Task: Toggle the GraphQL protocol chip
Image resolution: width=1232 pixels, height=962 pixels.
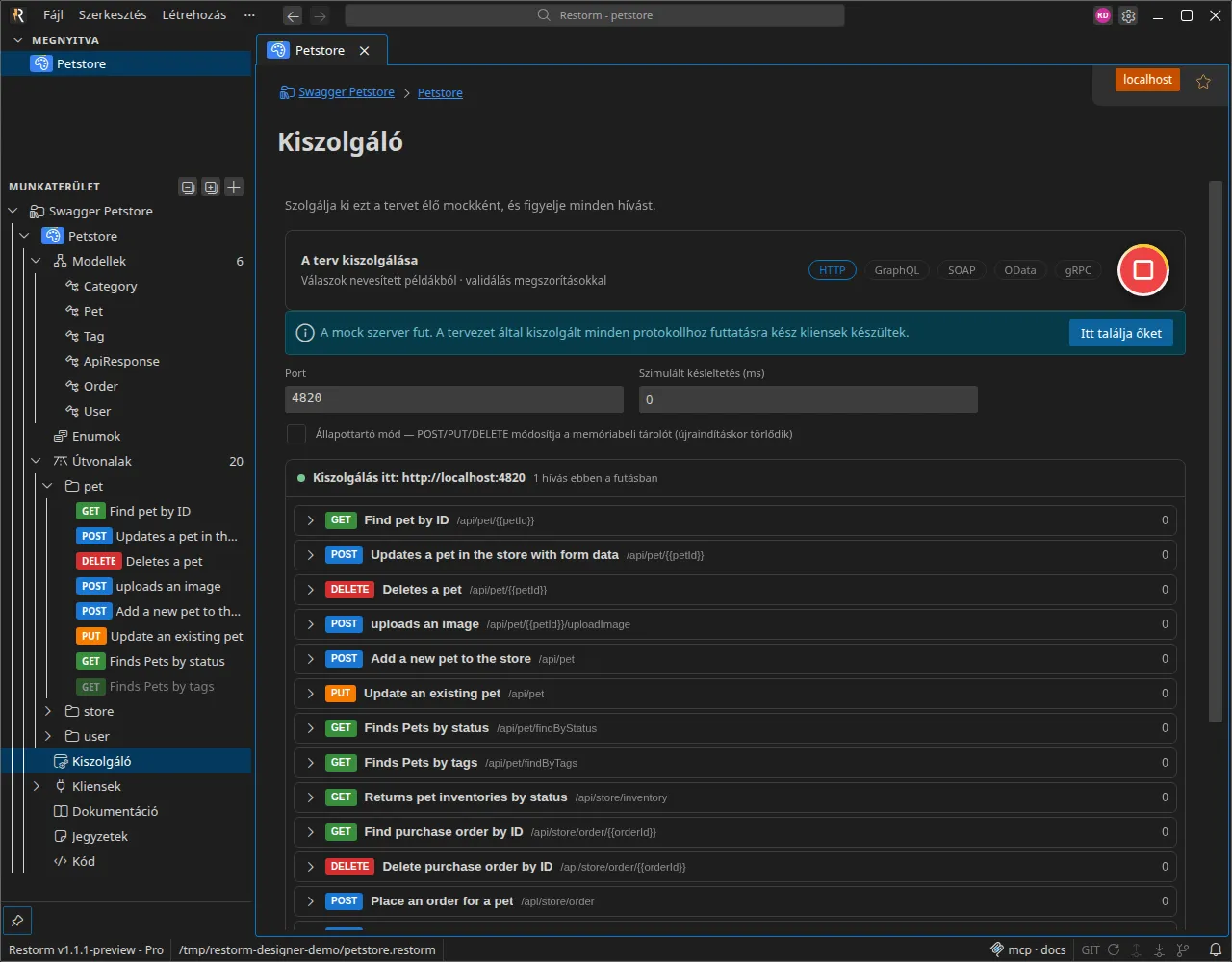Action: click(897, 270)
